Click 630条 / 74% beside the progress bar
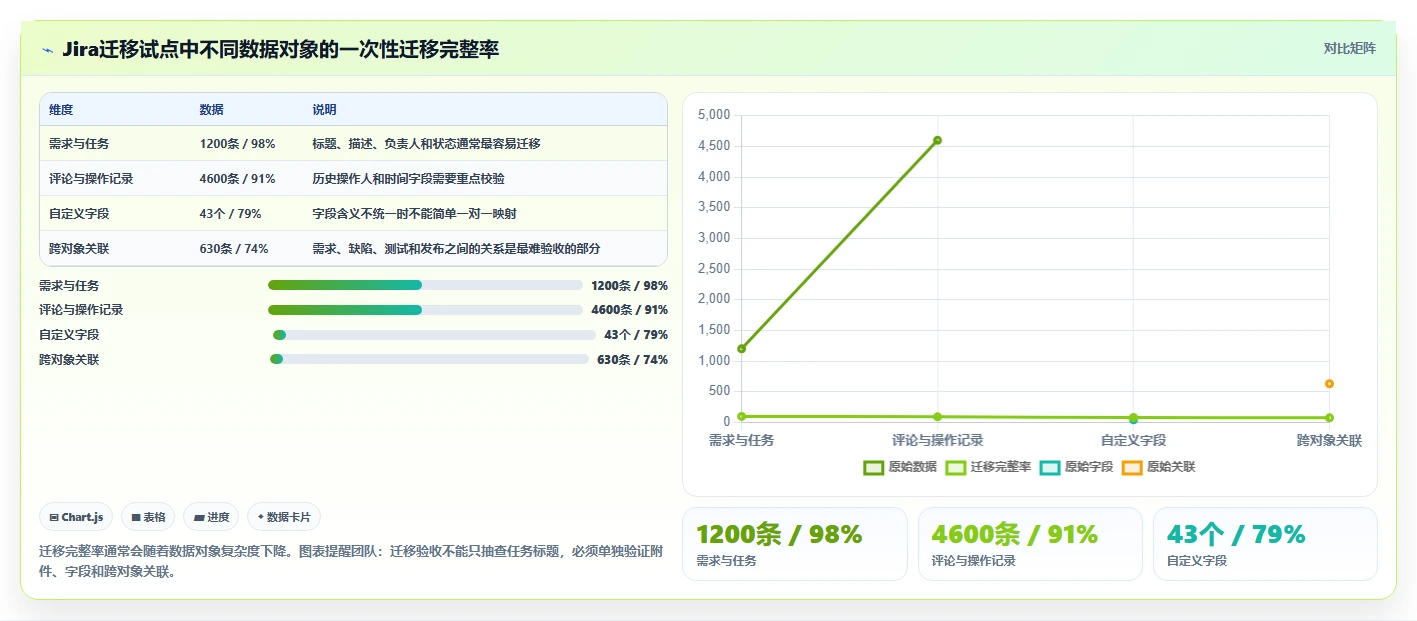The height and width of the screenshot is (621, 1417). point(632,360)
